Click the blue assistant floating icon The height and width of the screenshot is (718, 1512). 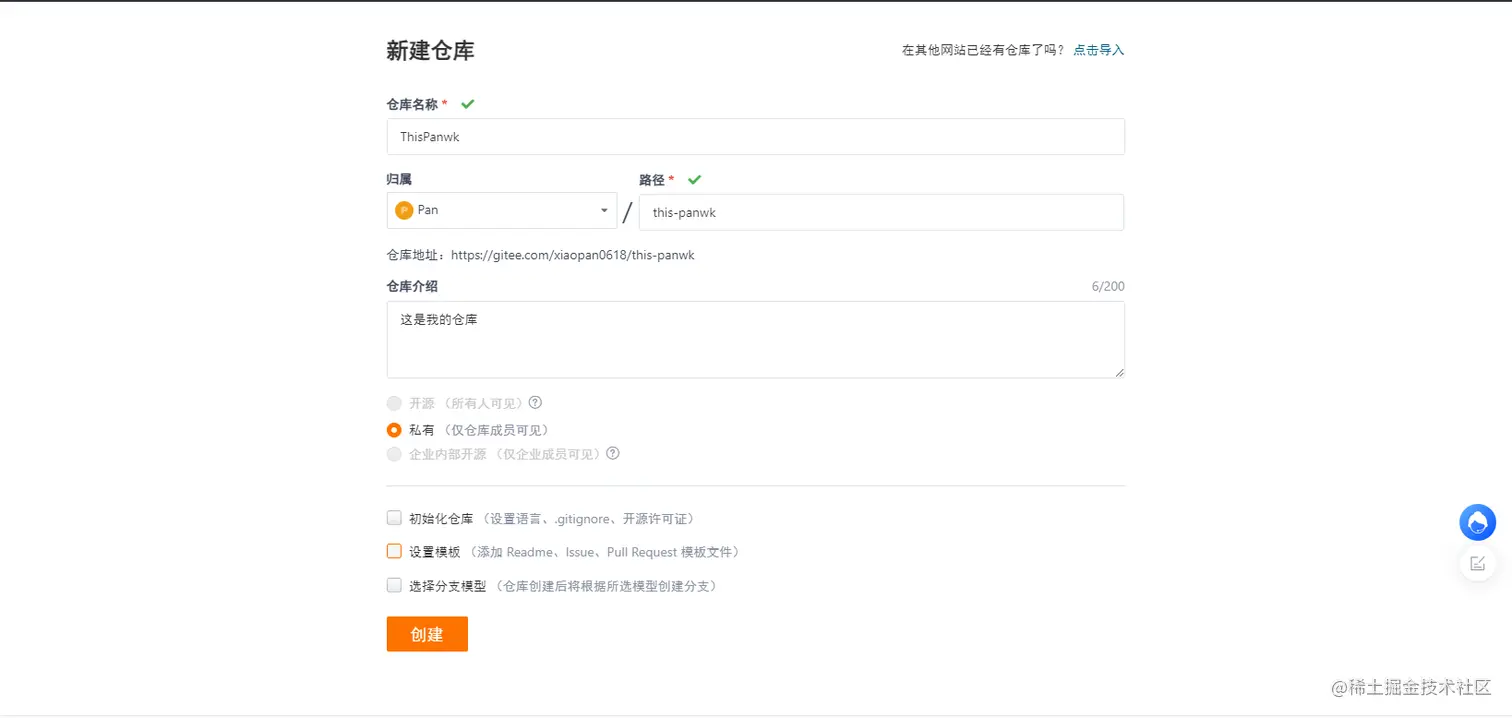coord(1478,522)
